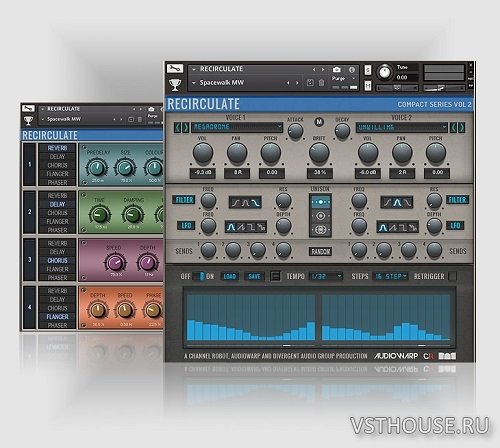The width and height of the screenshot is (500, 448).
Task: Toggle the Voice 2 FILTER button
Action: click(457, 200)
